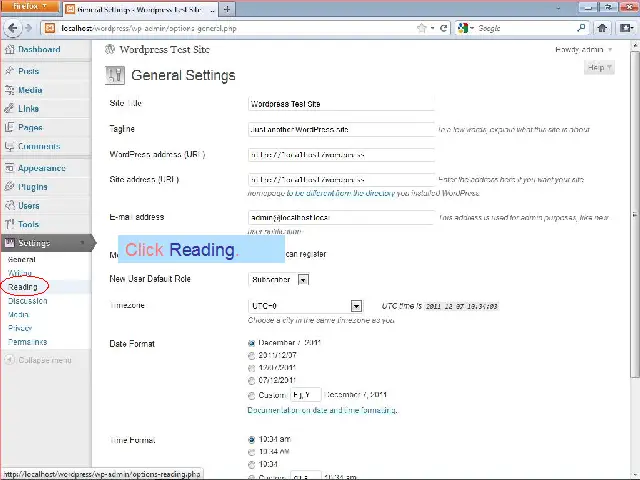Open the search engine selector arrow
The height and width of the screenshot is (480, 640).
472,28
